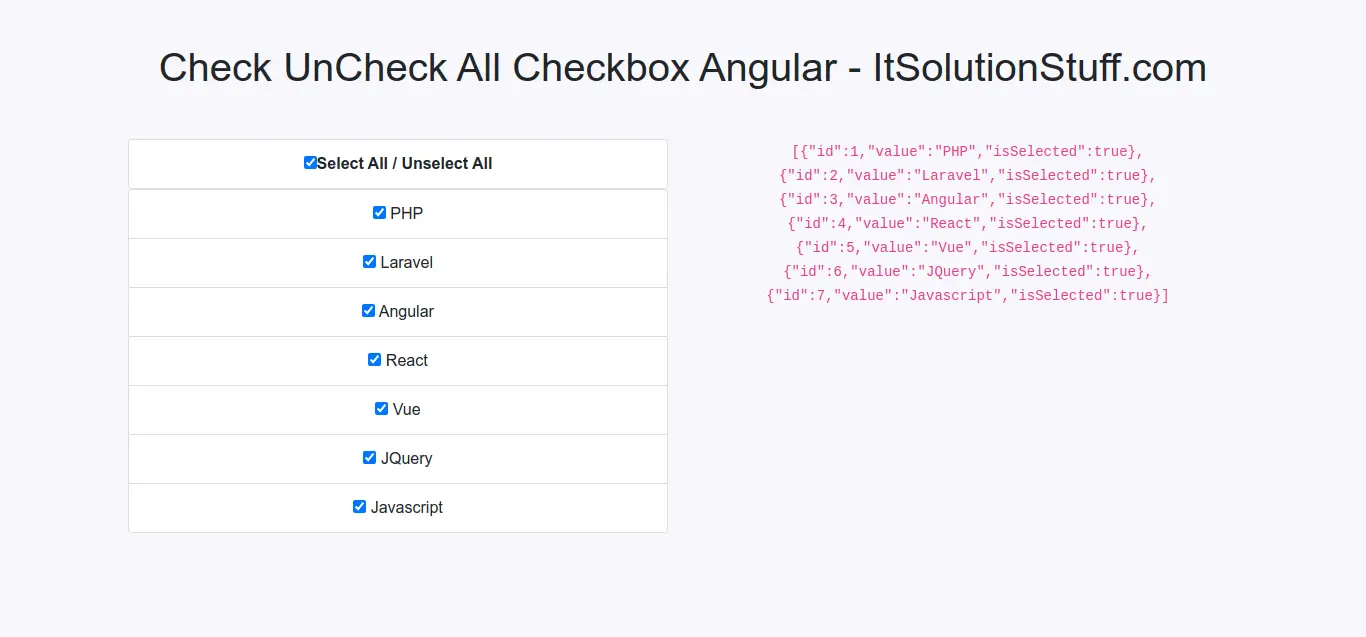The height and width of the screenshot is (637, 1366).
Task: Toggle the JQuery checkbox off
Action: [370, 457]
